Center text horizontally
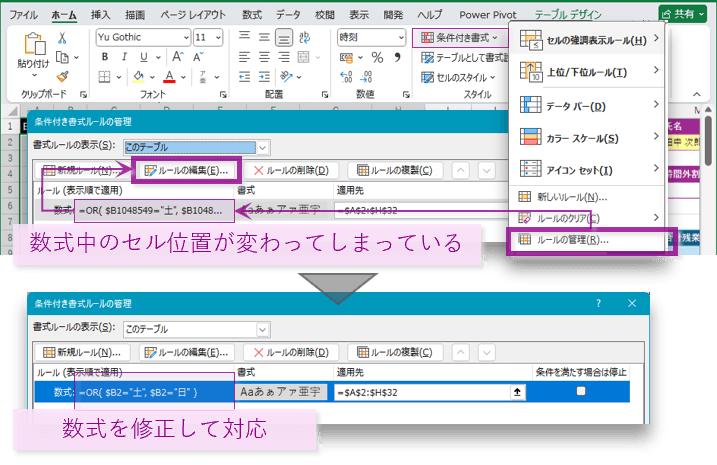Viewport: 717px width, 465px height. (264, 57)
